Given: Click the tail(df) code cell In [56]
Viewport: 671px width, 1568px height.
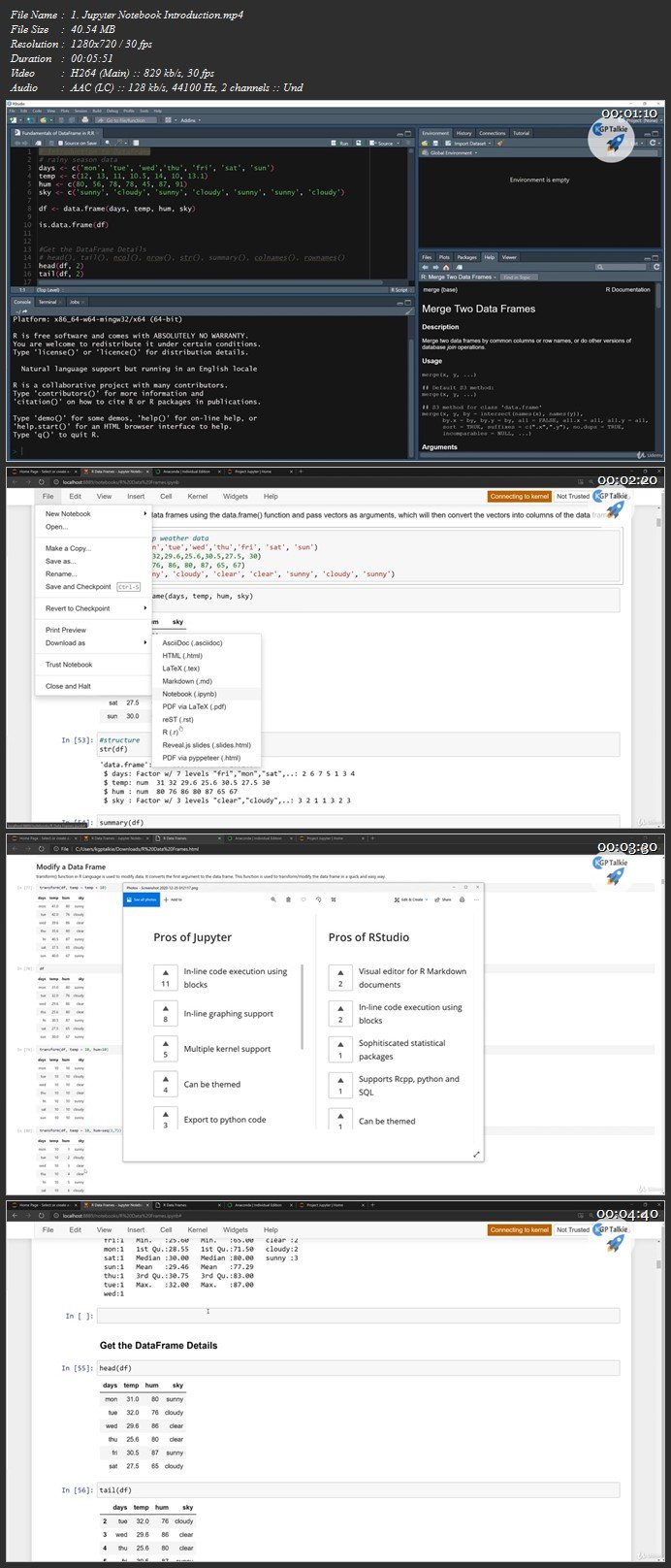Looking at the screenshot, I should coord(358,1490).
